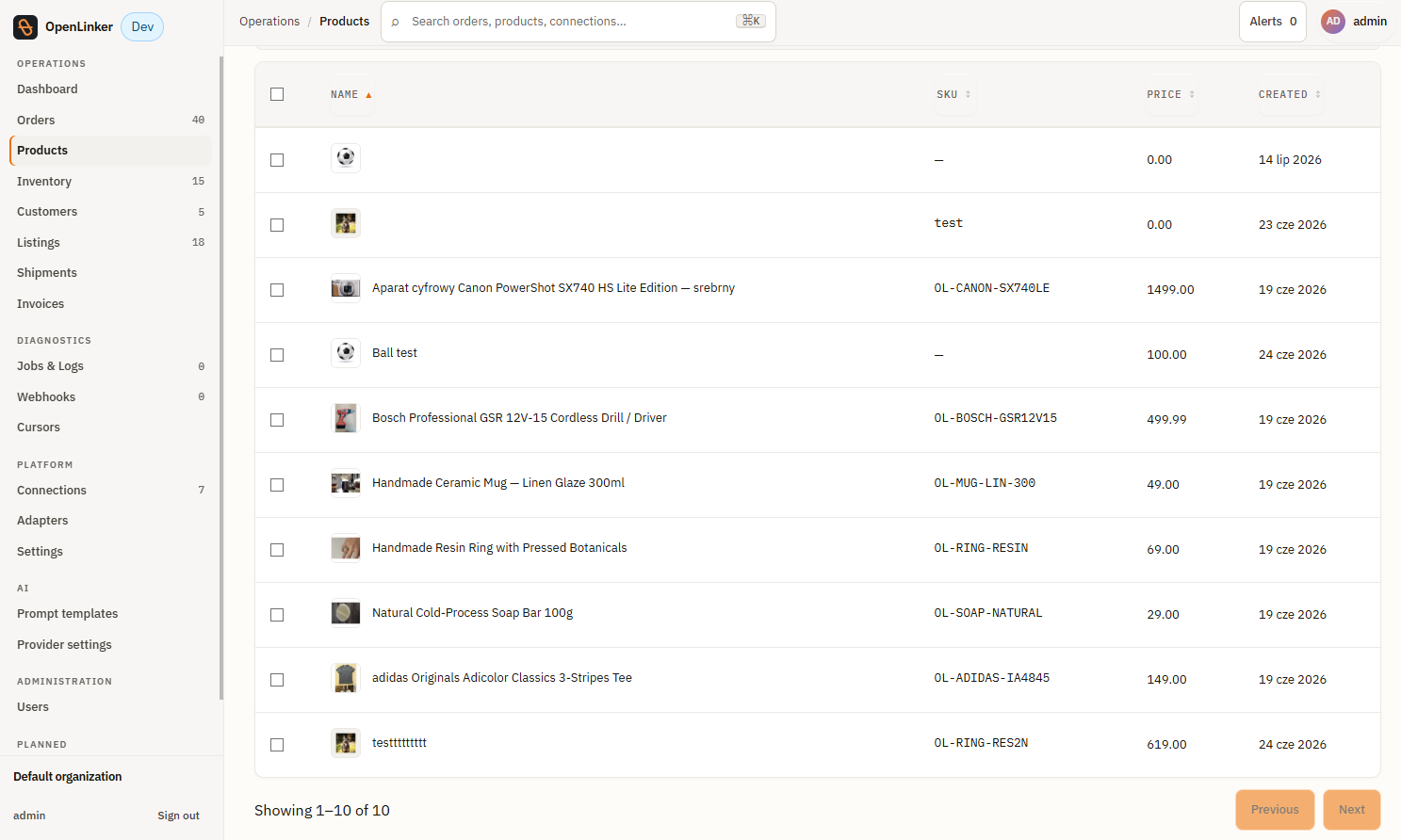Sort products by SKU column

click(x=953, y=95)
